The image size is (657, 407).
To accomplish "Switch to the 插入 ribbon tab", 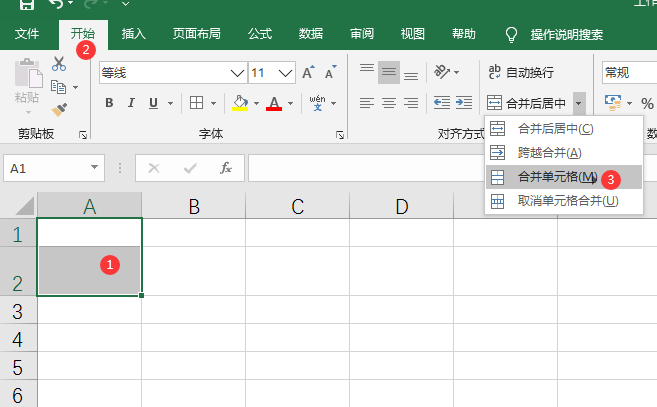I will point(134,34).
